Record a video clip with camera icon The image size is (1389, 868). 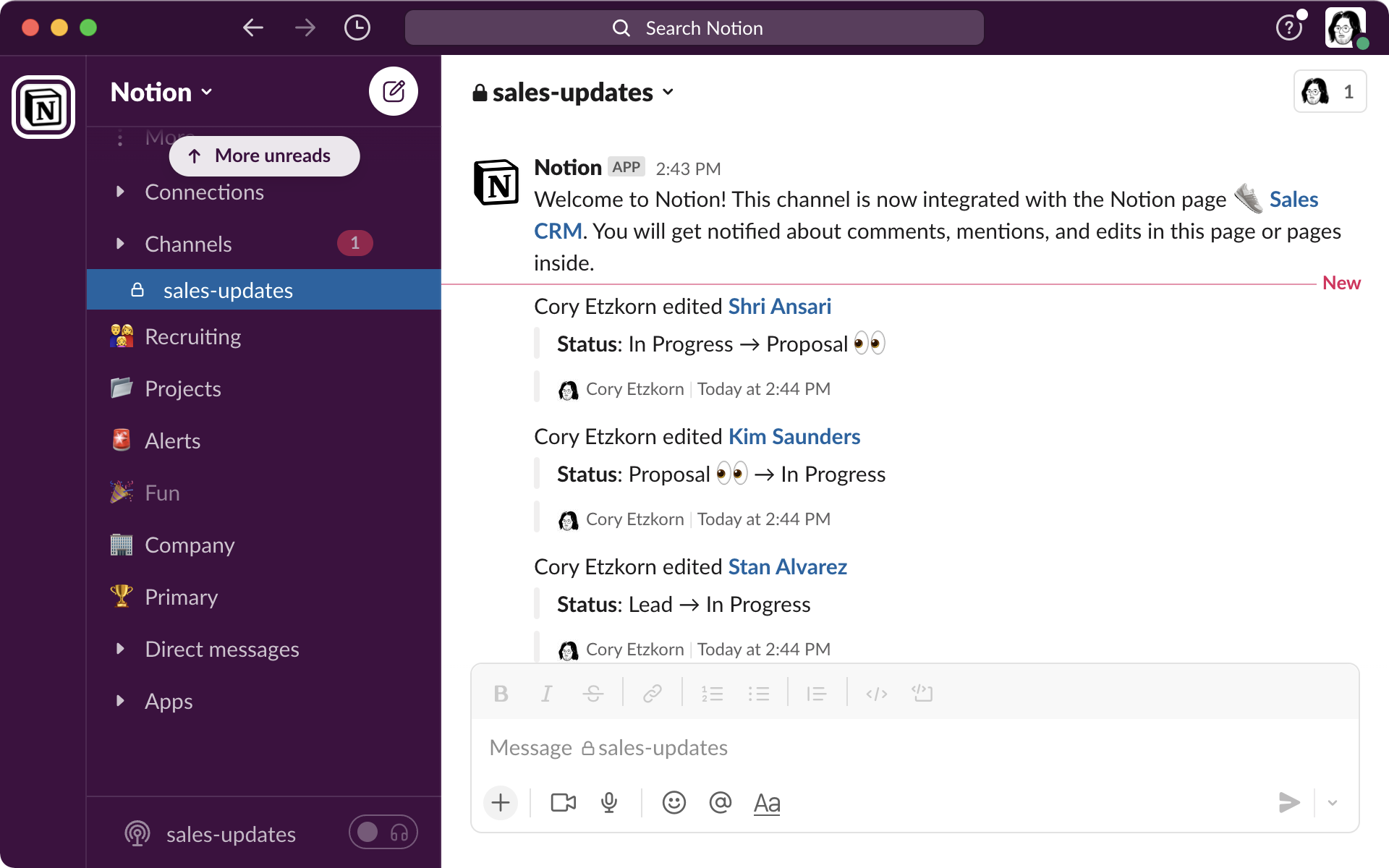pos(563,802)
